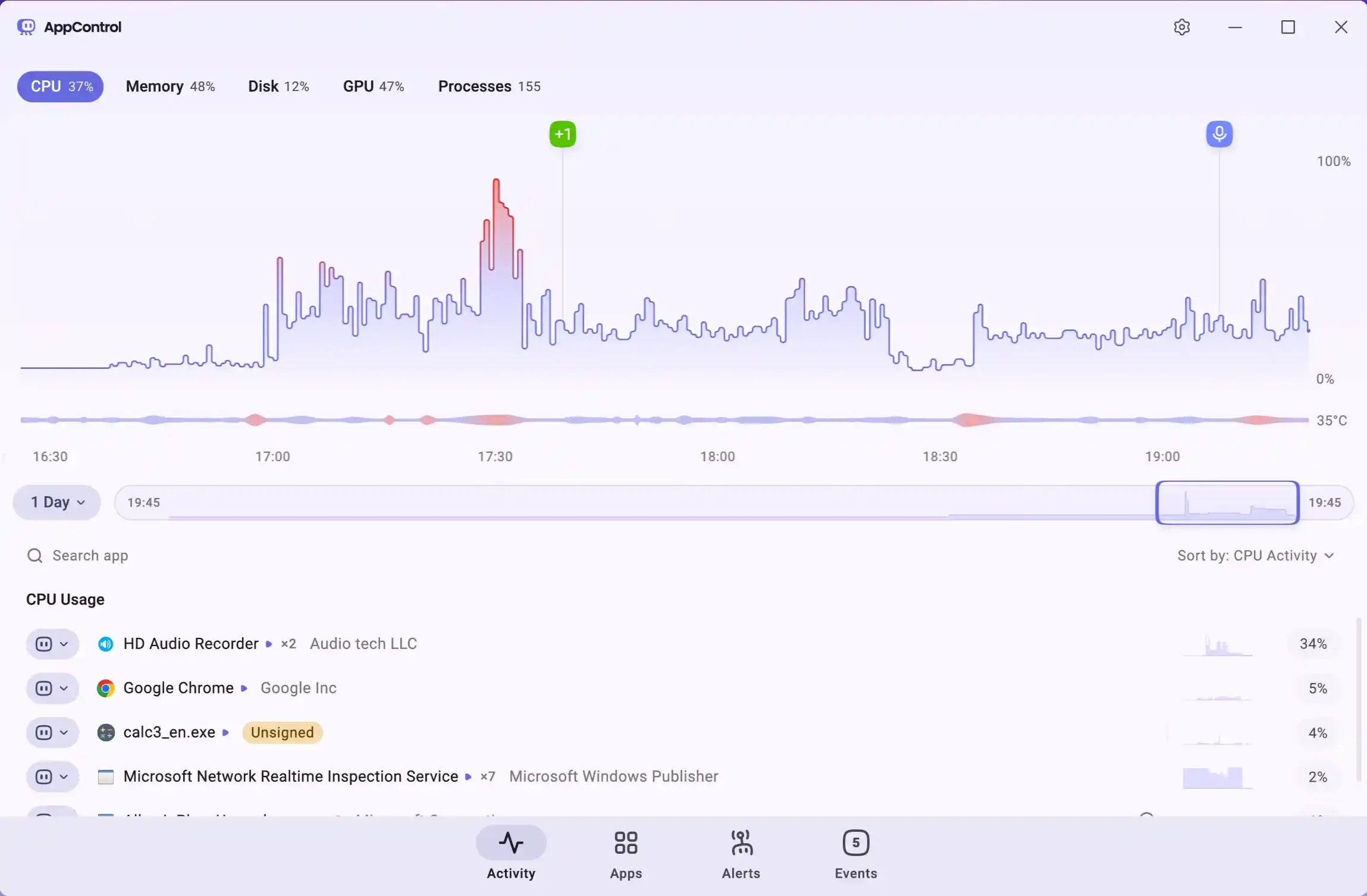Switch to the Memory tab
The height and width of the screenshot is (896, 1367).
click(170, 87)
